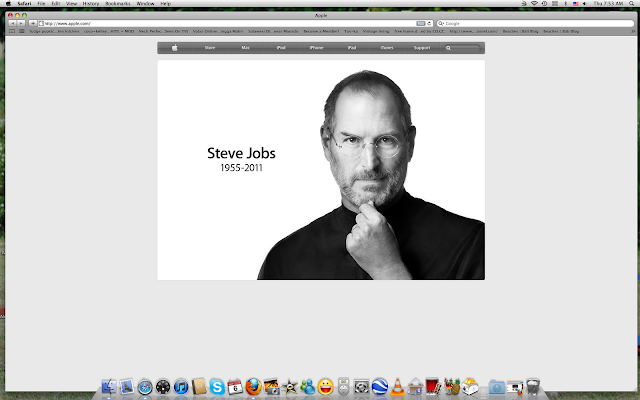Visit the iPad page
This screenshot has width=640, height=400.
coord(352,48)
